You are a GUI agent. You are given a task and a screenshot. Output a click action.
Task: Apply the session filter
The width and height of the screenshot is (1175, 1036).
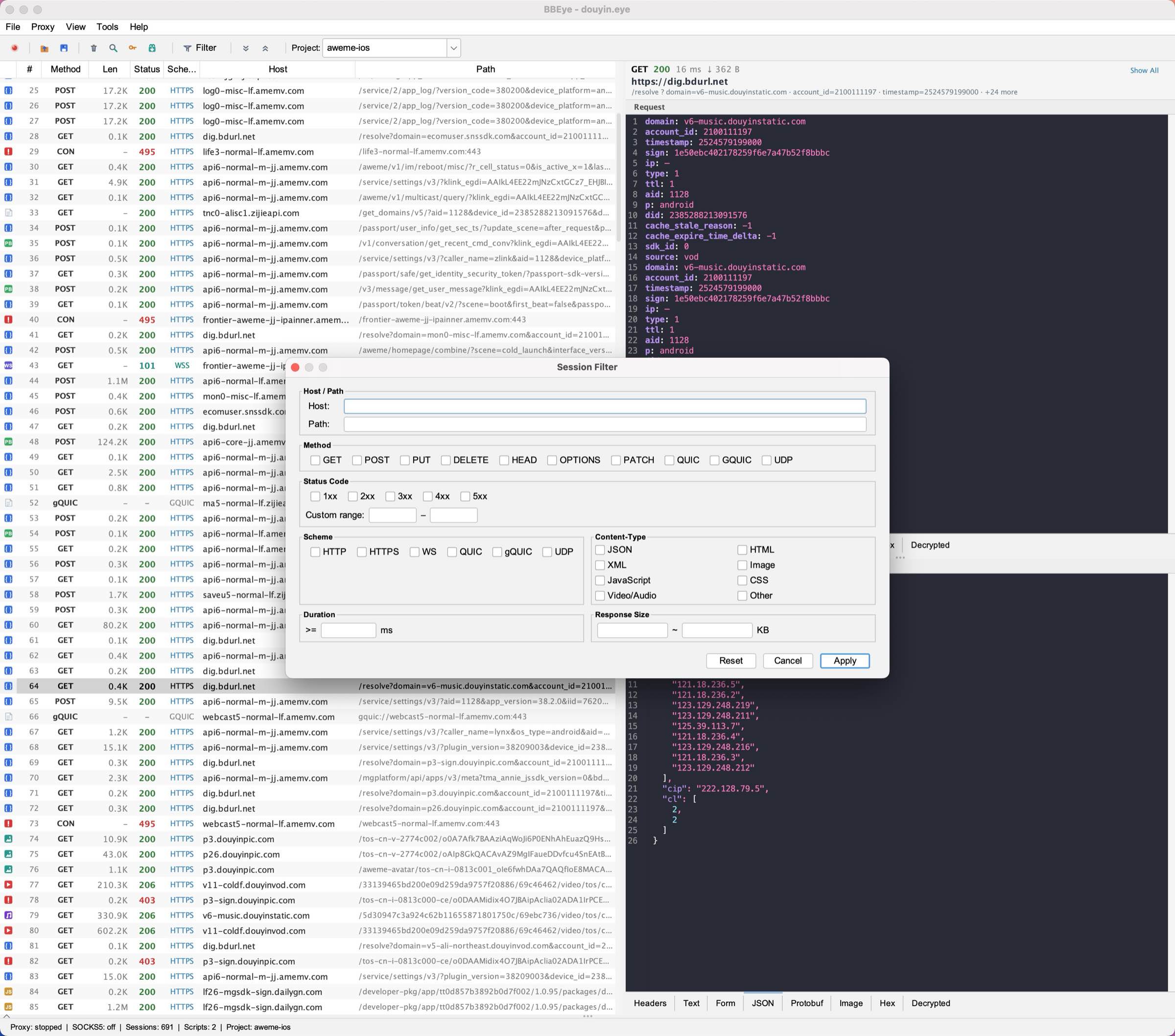844,660
